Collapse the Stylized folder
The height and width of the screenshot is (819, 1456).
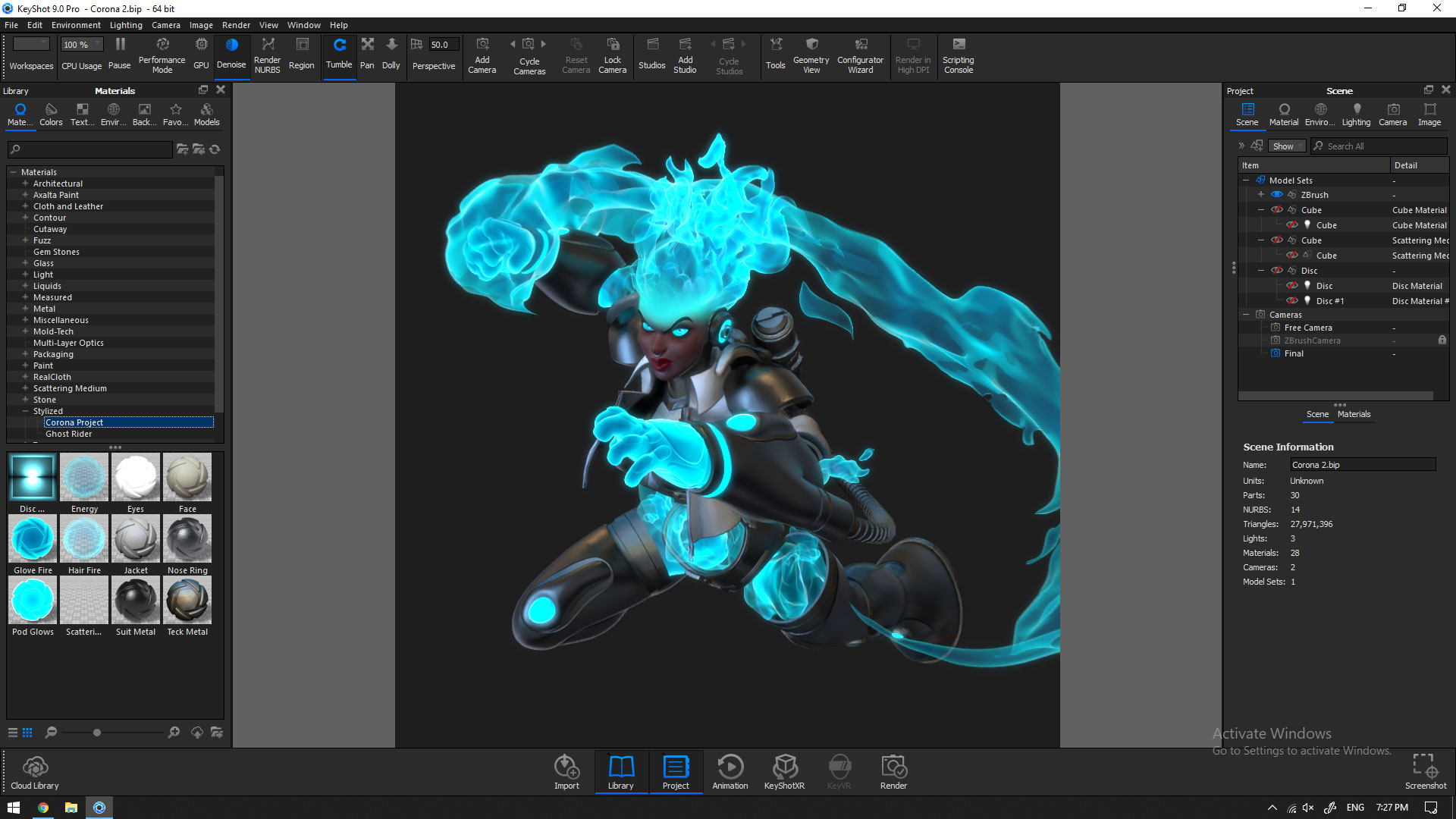[x=25, y=411]
